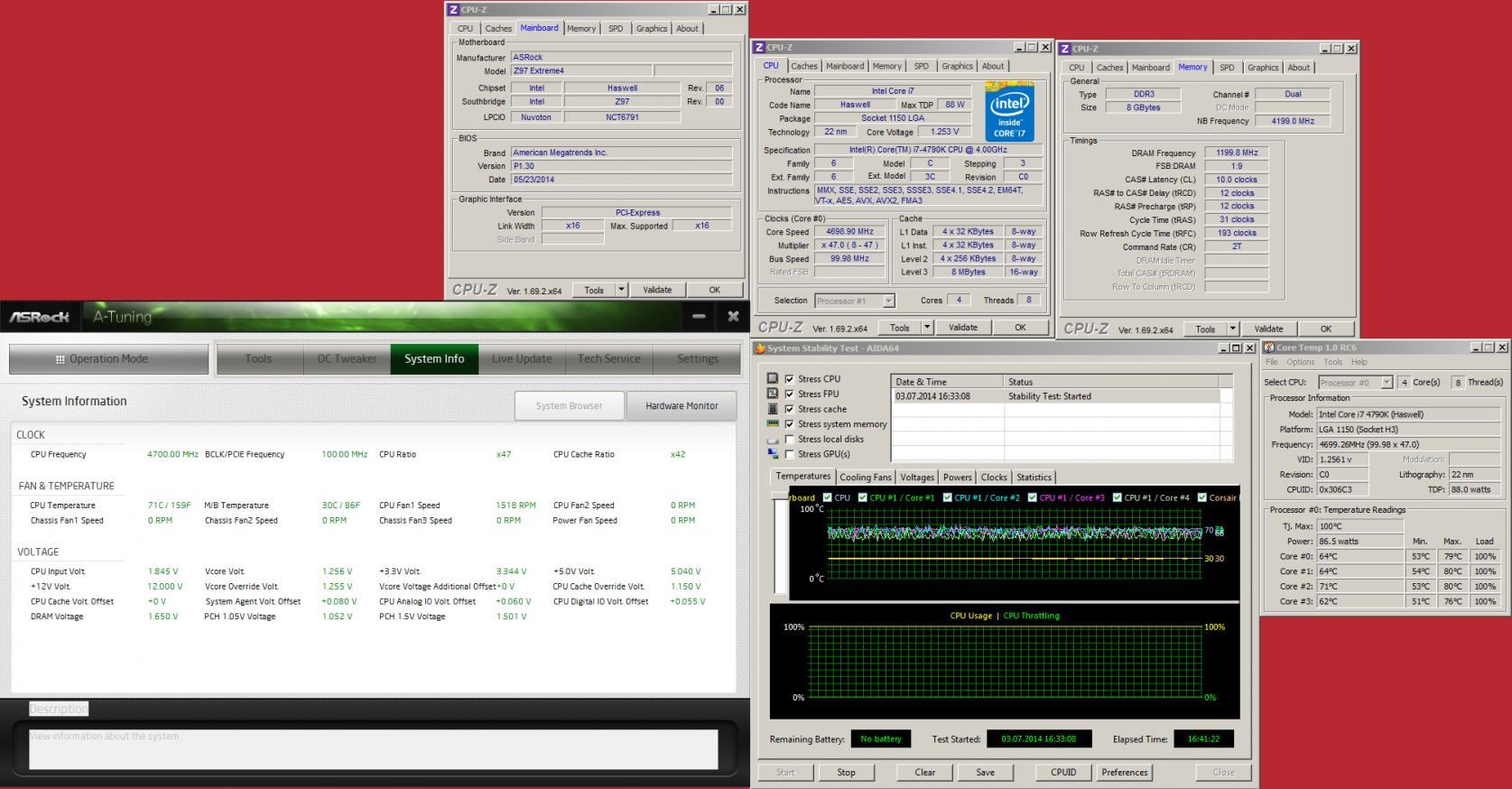The height and width of the screenshot is (789, 1512).
Task: Click the CPU-Z title icon of the Memory window
Action: 1065,49
